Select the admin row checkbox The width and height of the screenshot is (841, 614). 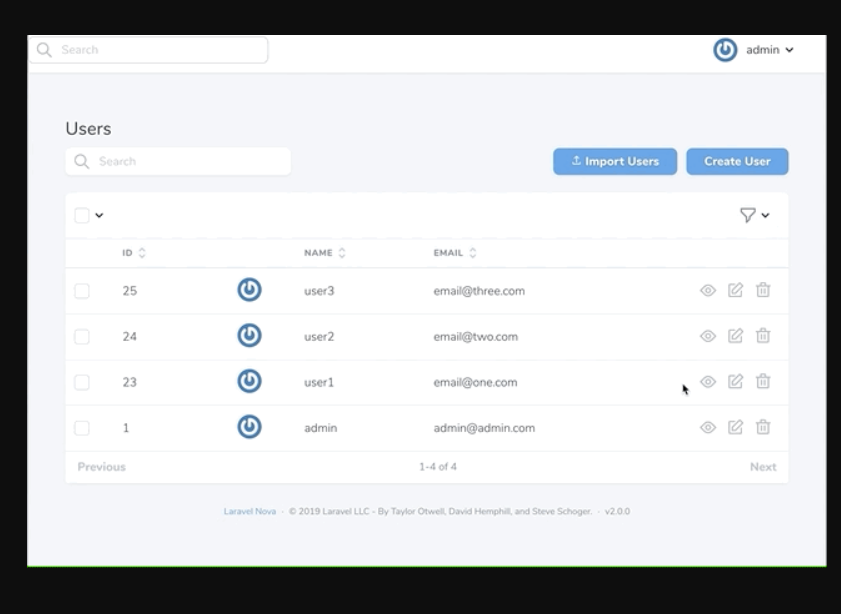tap(82, 428)
